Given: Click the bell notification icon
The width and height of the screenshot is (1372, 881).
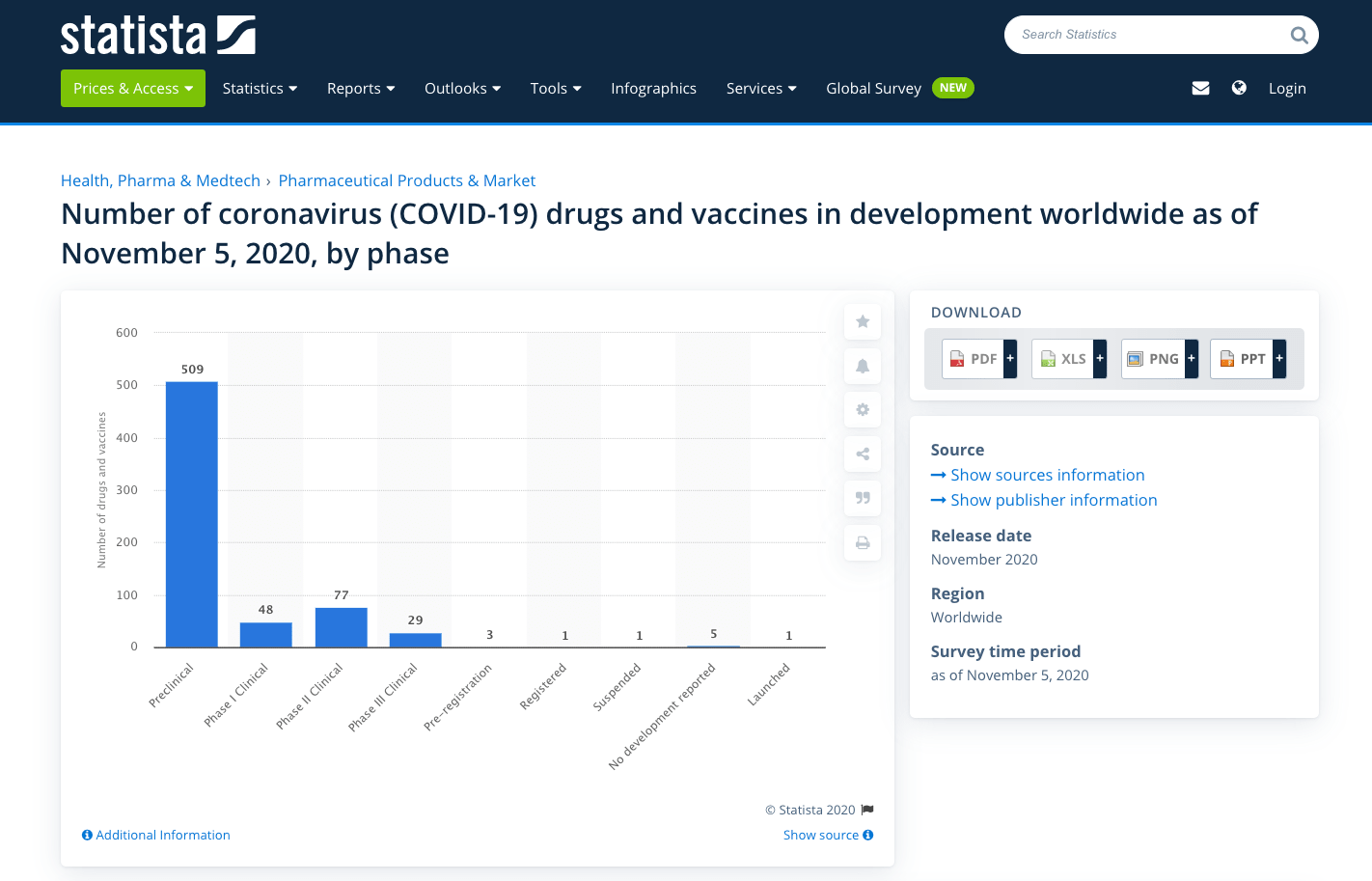Looking at the screenshot, I should click(863, 366).
